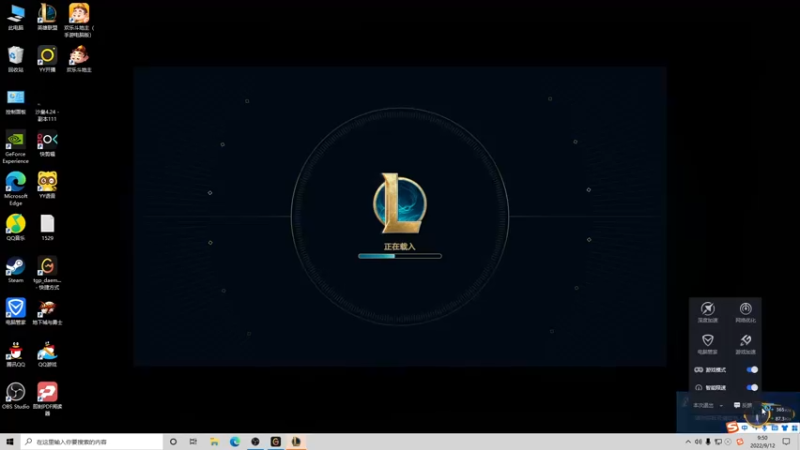Launch QQ音乐 from the desktop
800x450 pixels.
pyautogui.click(x=16, y=228)
